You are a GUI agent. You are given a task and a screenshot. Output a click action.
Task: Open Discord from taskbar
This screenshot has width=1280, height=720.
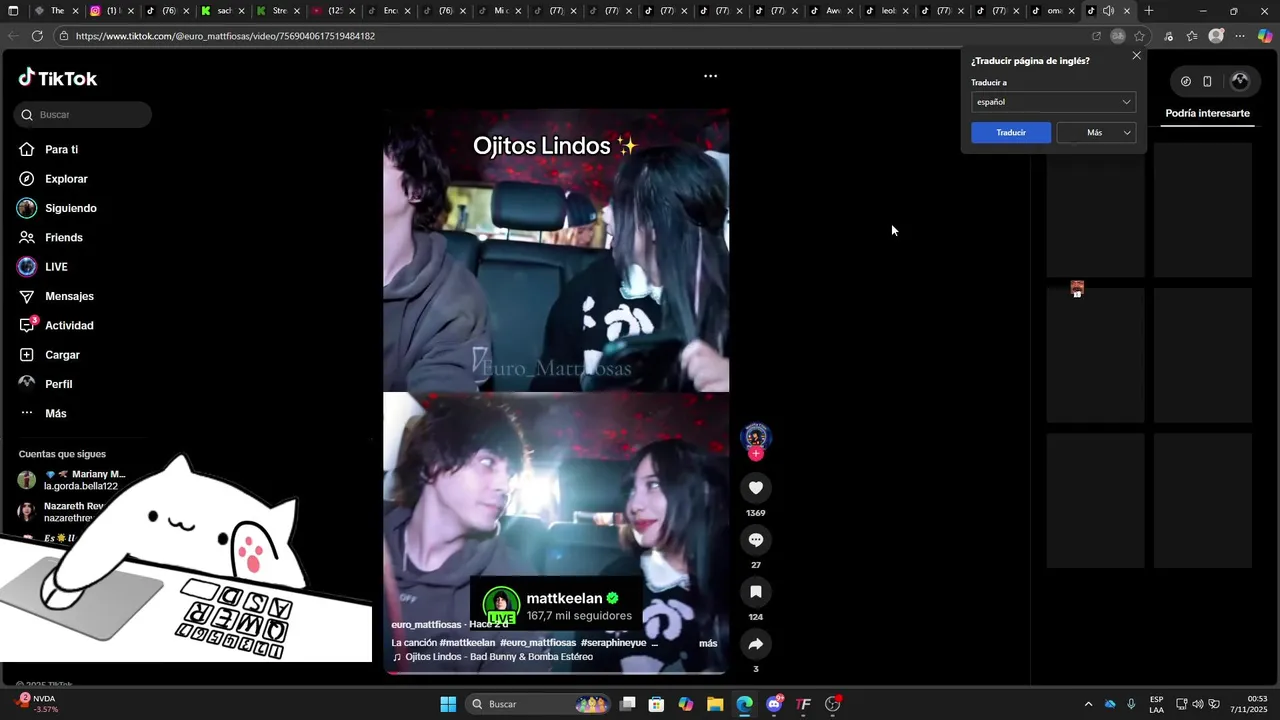click(774, 704)
